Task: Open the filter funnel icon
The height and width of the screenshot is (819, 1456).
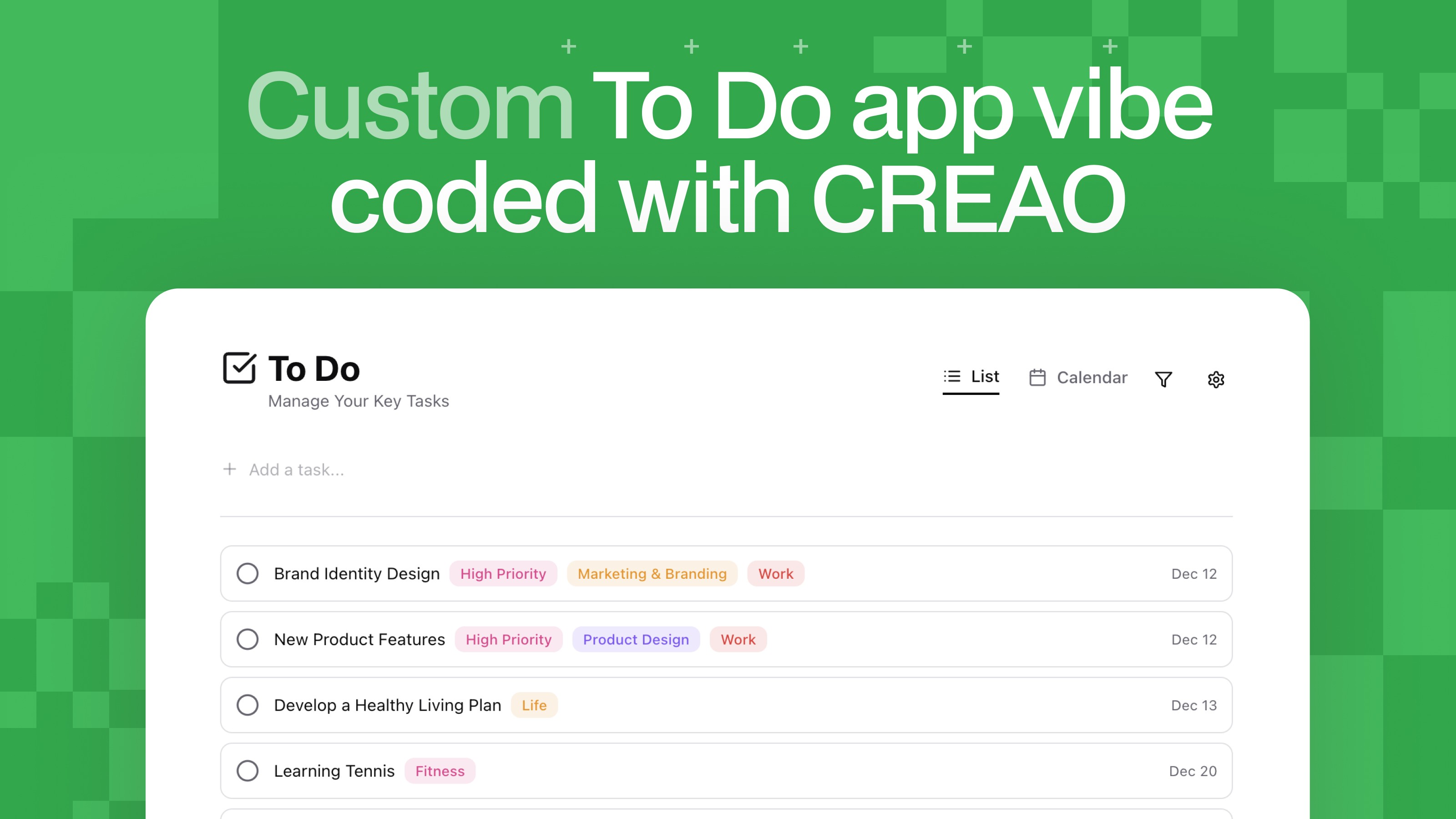Action: (1163, 379)
